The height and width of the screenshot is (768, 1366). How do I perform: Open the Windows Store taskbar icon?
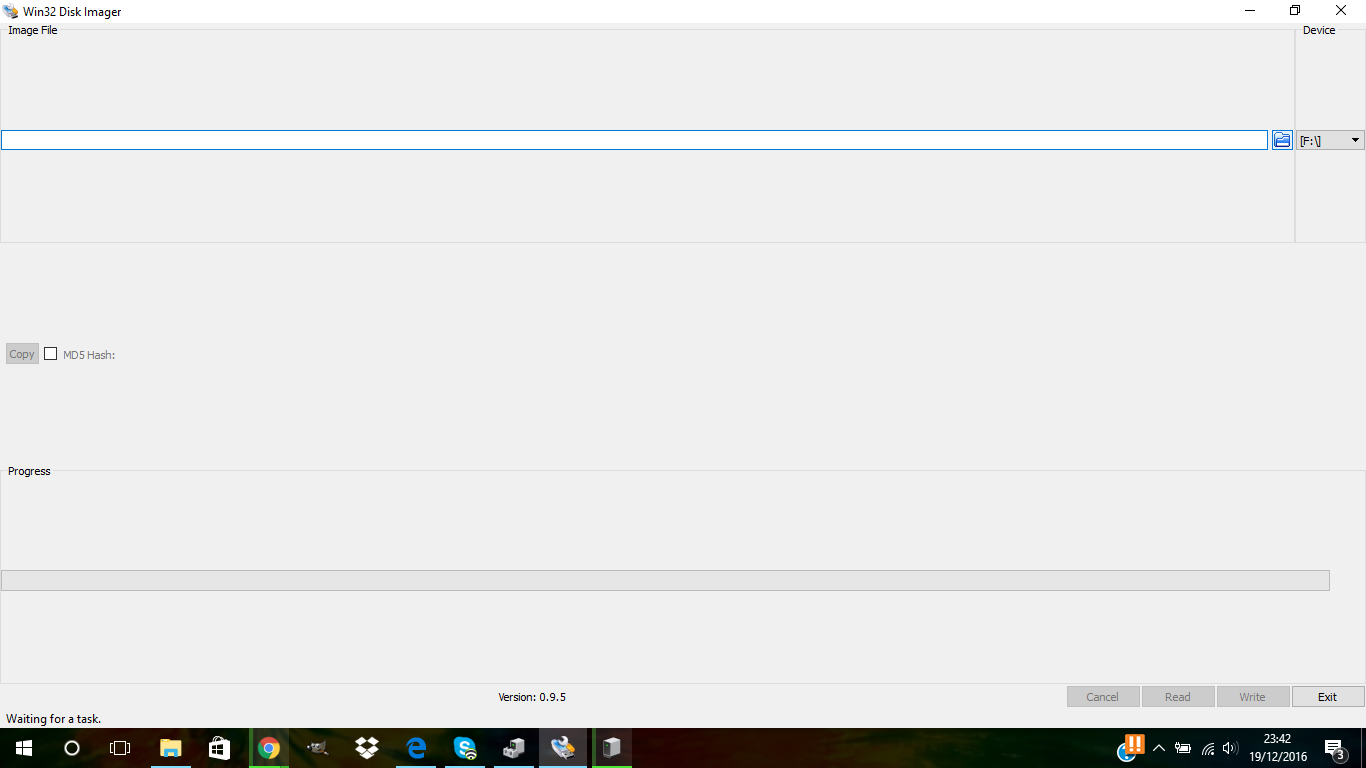(219, 748)
